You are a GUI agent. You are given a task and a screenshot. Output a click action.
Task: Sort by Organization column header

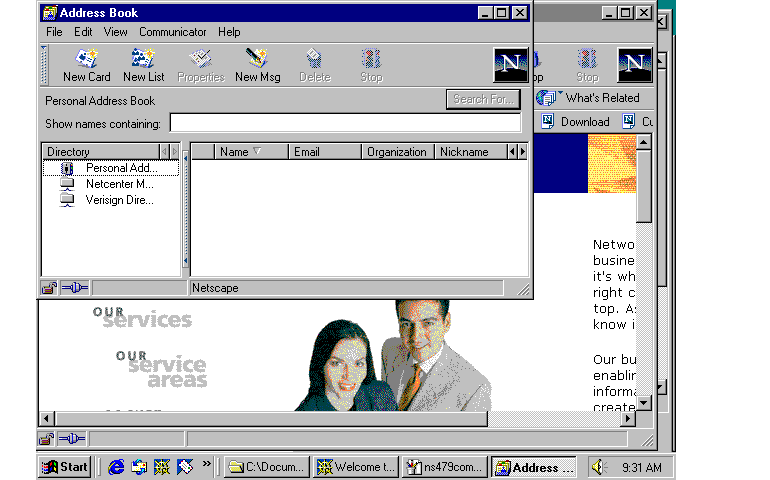click(398, 152)
